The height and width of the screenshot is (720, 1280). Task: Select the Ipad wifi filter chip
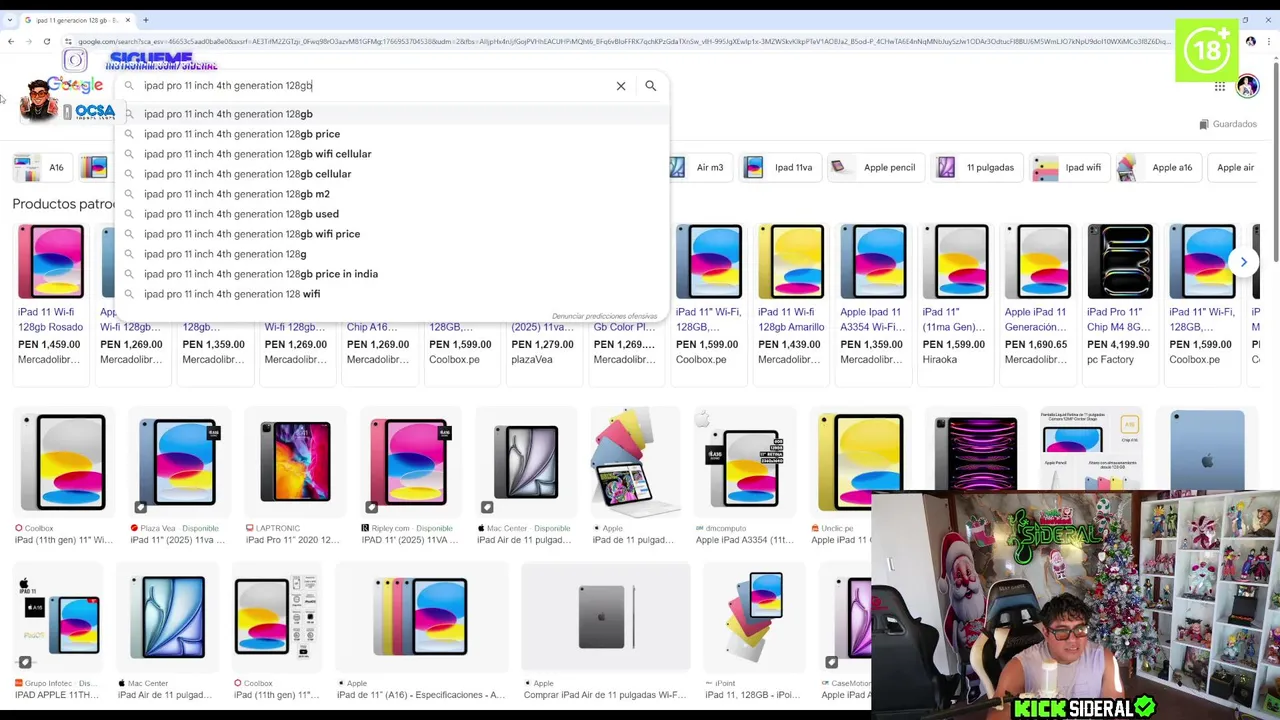click(1070, 167)
